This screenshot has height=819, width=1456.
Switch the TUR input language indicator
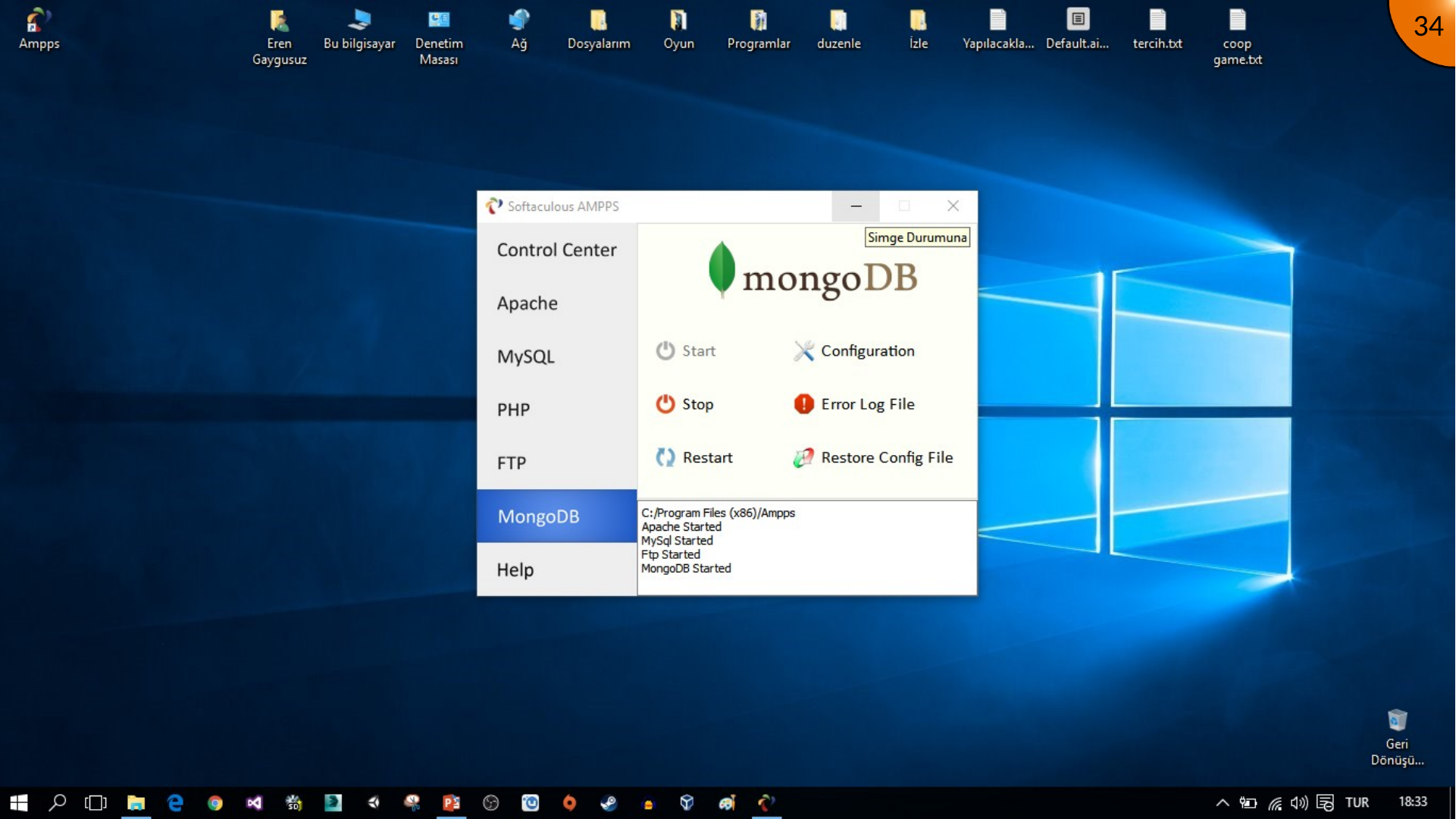(x=1357, y=802)
